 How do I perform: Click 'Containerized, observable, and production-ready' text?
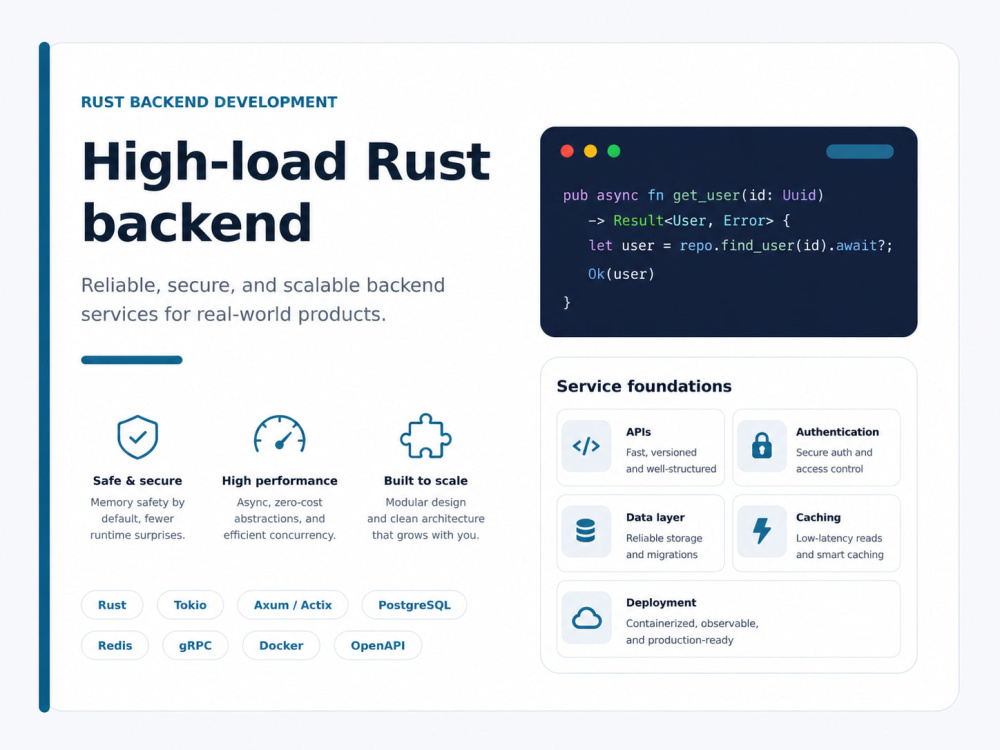(x=692, y=631)
